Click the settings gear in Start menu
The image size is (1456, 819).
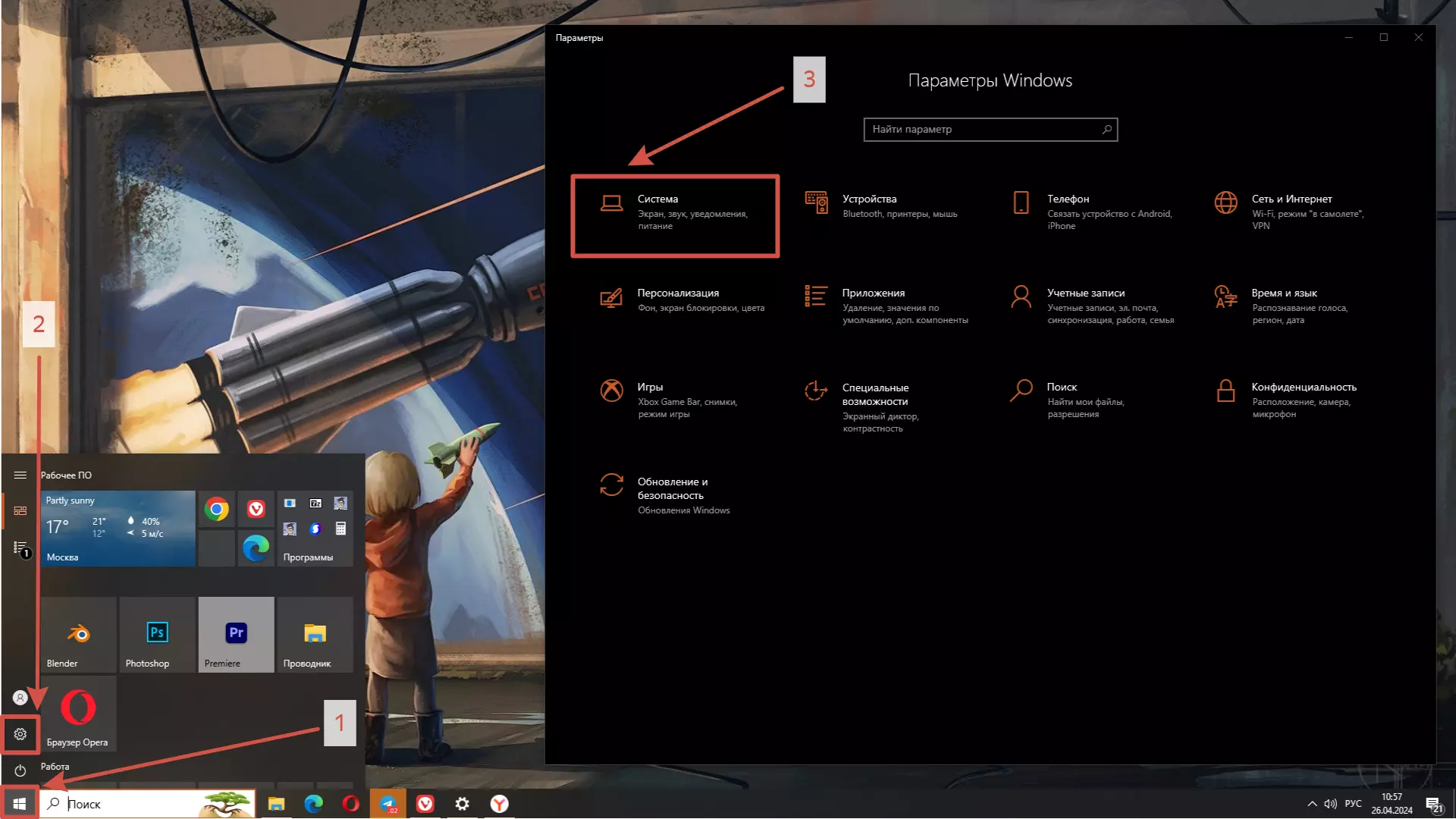click(20, 734)
